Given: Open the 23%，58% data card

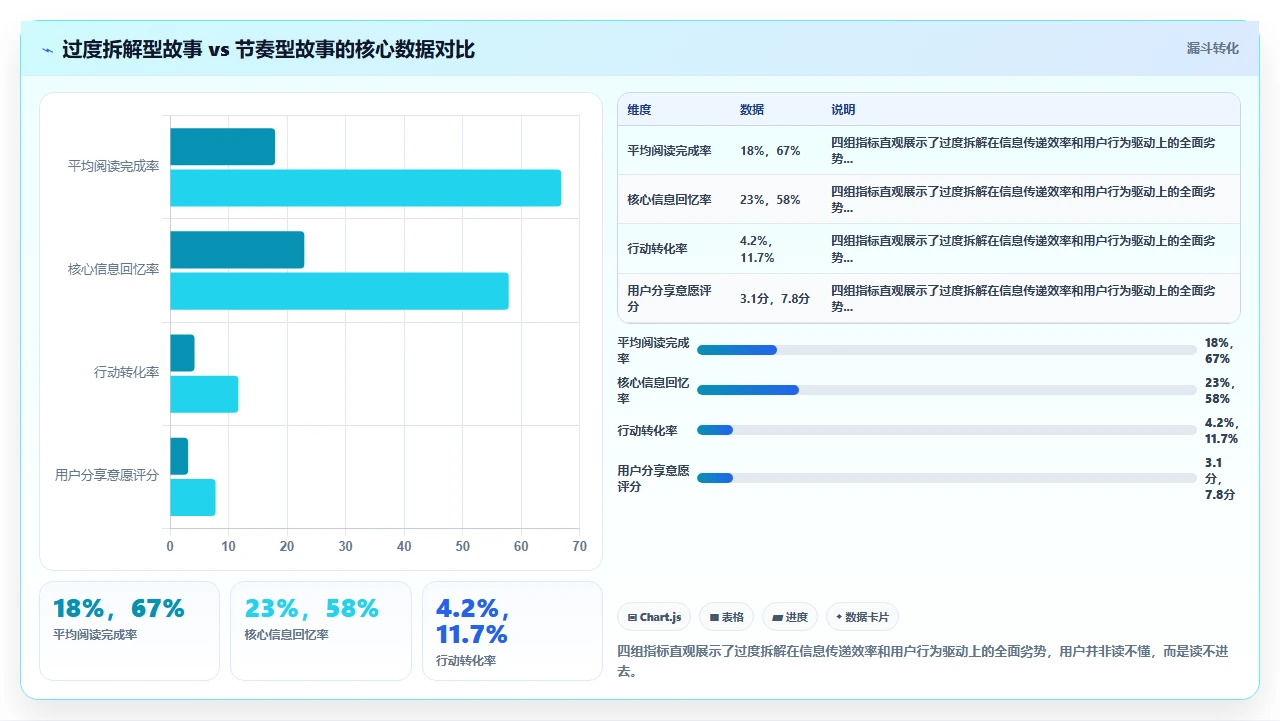Looking at the screenshot, I should (x=320, y=631).
